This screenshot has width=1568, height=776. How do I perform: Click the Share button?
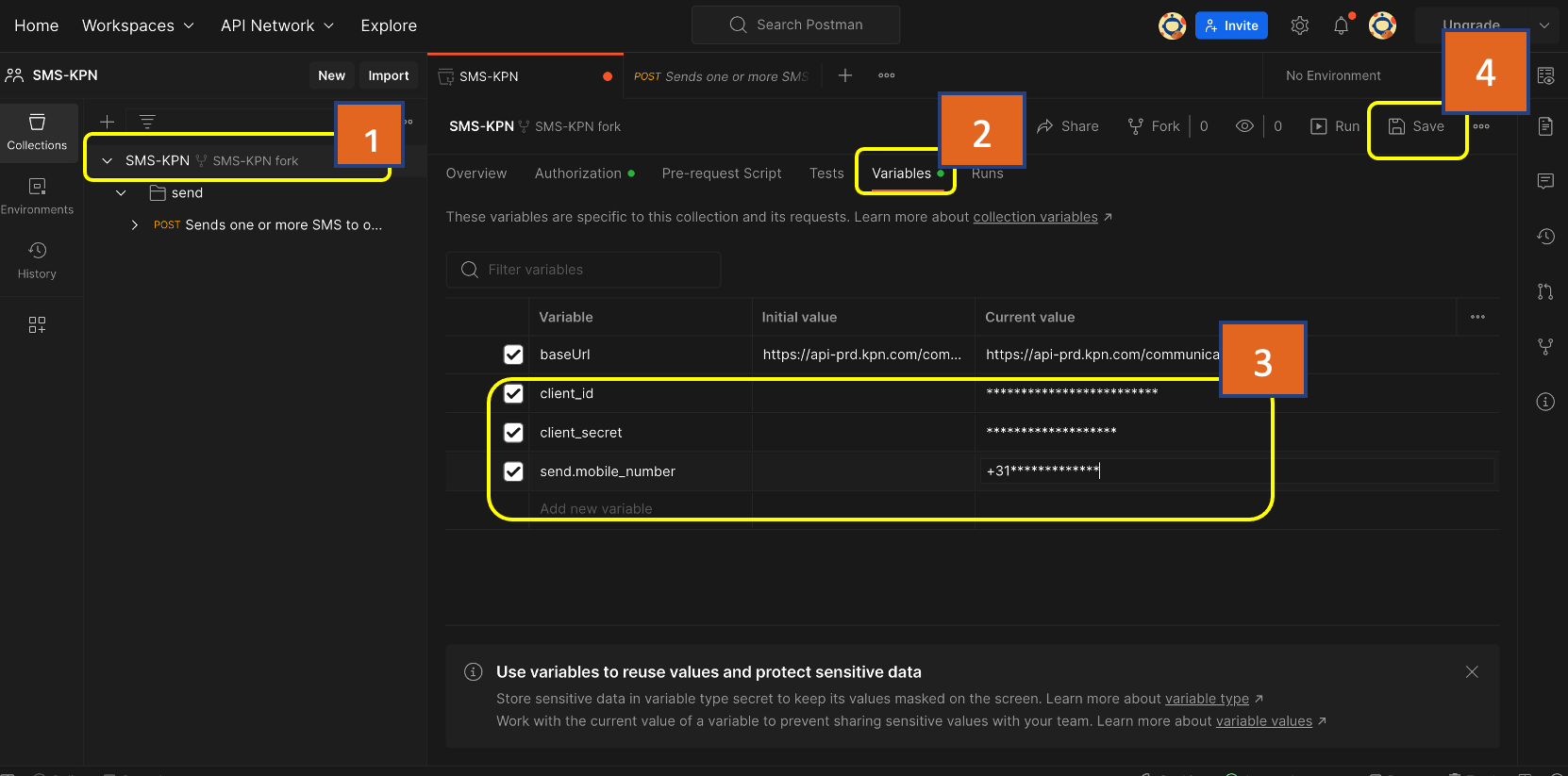1068,126
